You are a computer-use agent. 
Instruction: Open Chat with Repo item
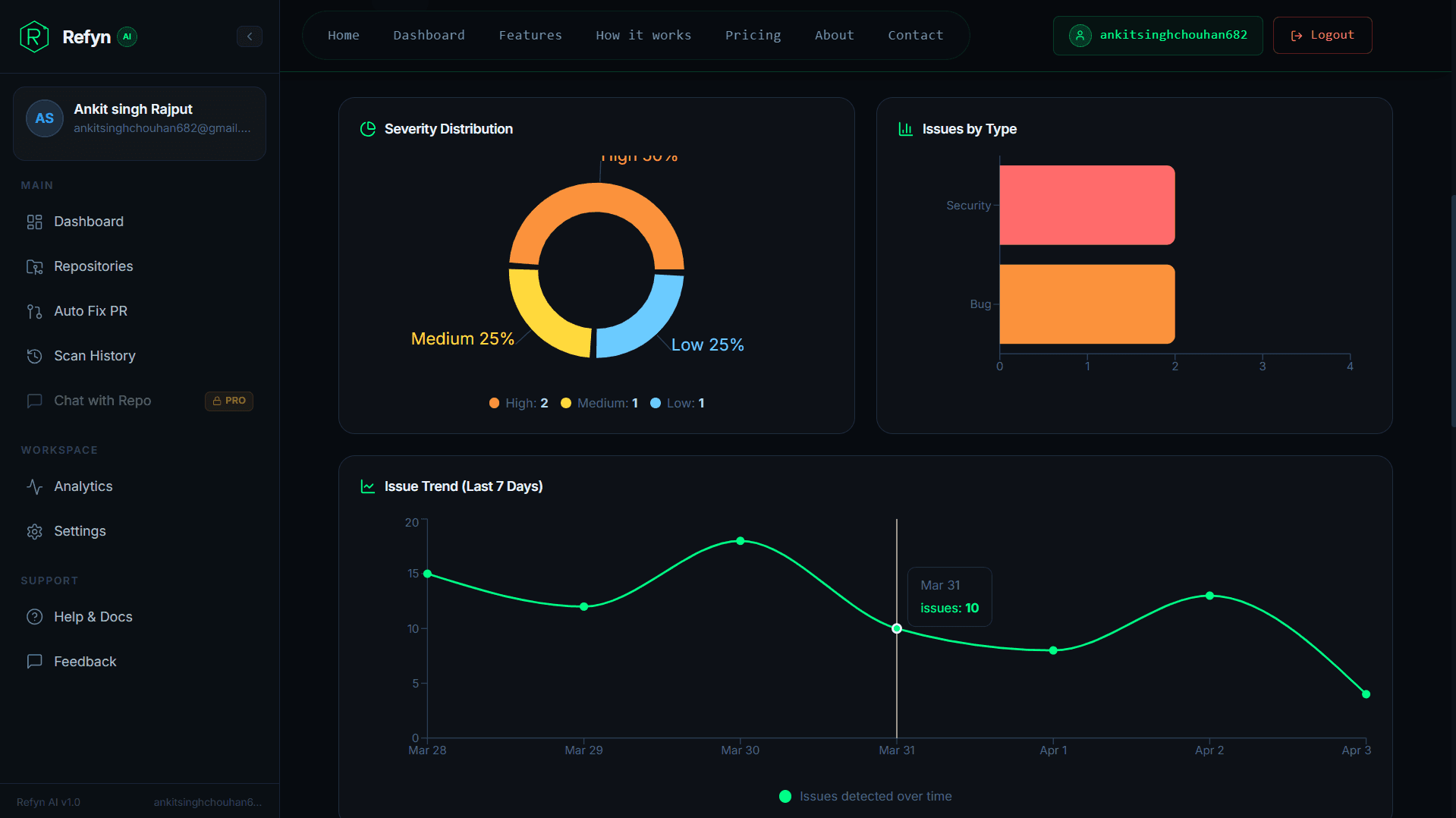click(102, 401)
